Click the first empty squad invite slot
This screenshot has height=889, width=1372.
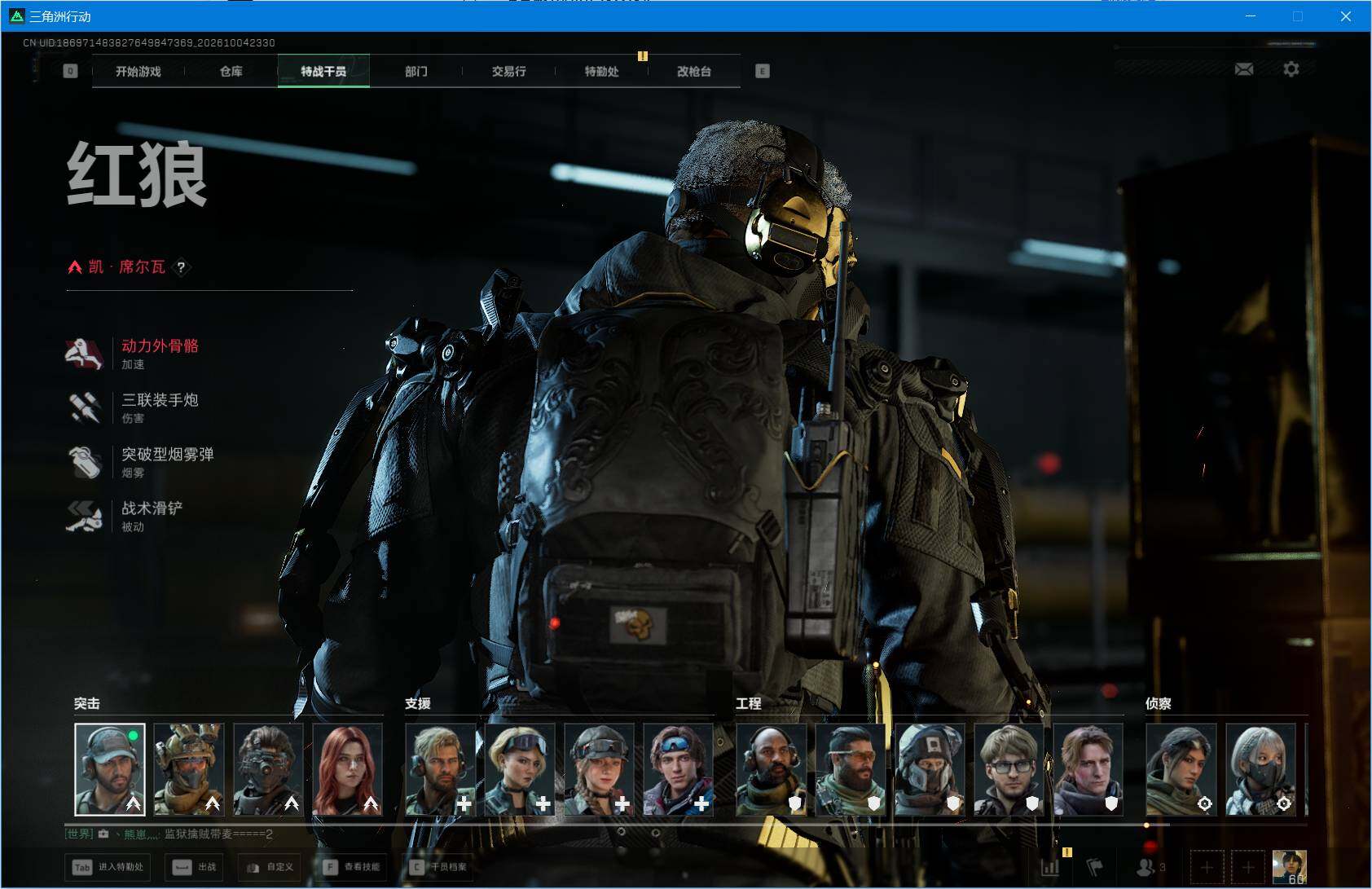coord(1207,867)
